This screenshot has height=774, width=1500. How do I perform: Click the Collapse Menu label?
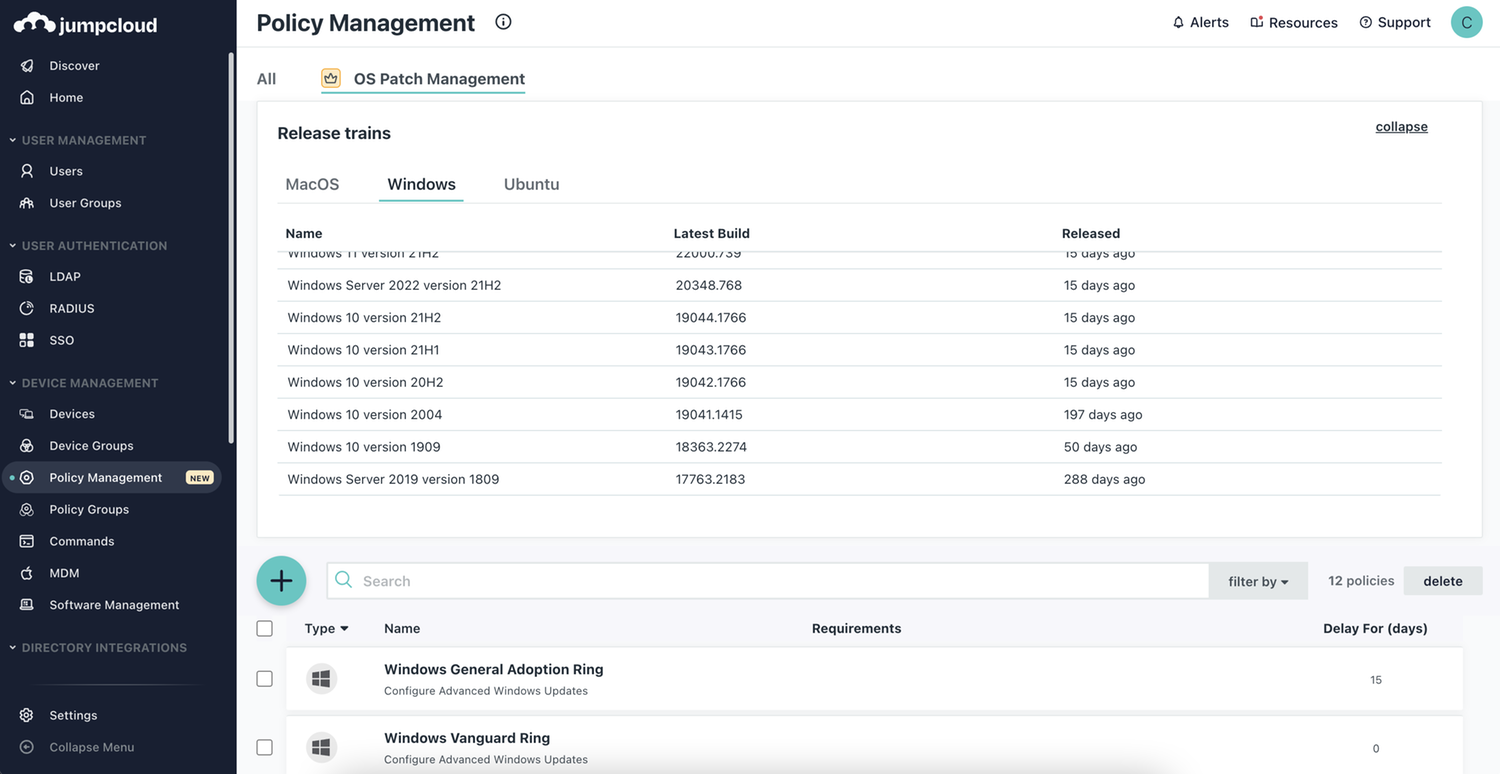tap(91, 747)
